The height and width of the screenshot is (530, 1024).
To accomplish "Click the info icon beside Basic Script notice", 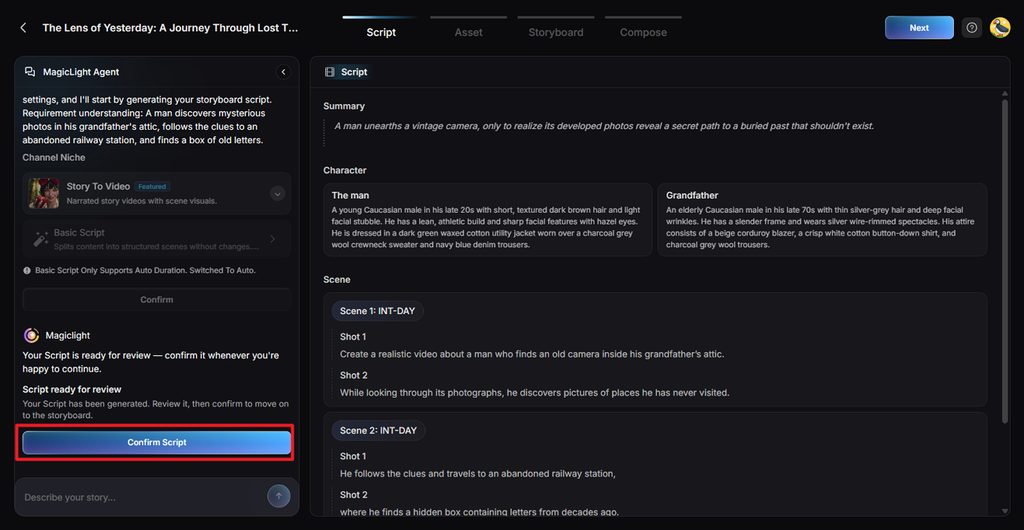I will point(27,270).
